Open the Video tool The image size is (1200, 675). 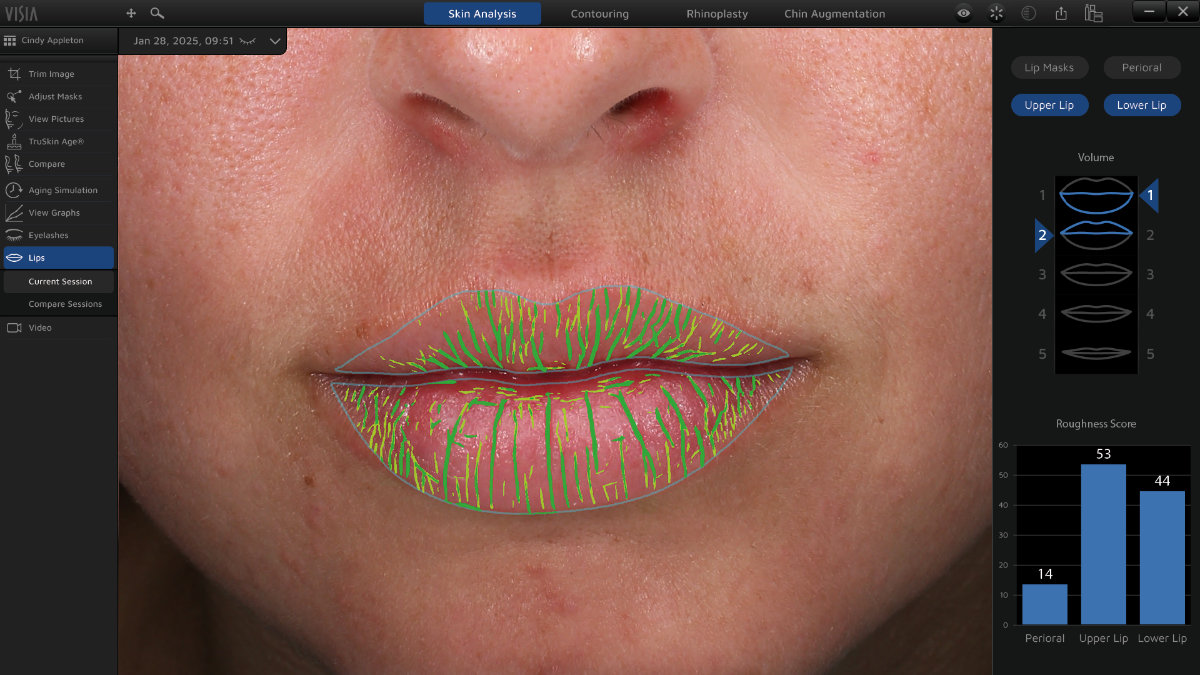click(x=38, y=327)
